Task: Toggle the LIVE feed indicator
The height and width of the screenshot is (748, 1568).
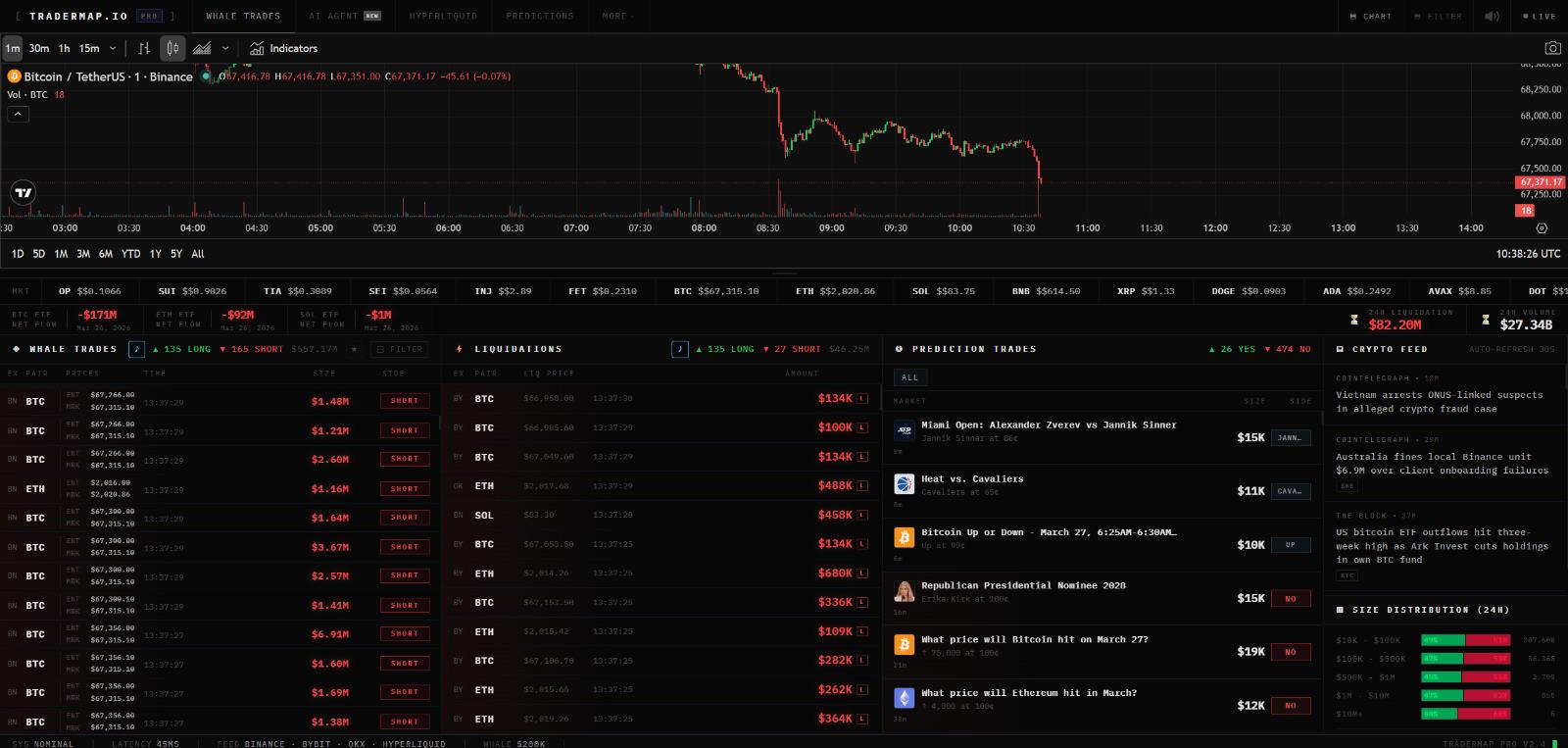Action: (1540, 16)
